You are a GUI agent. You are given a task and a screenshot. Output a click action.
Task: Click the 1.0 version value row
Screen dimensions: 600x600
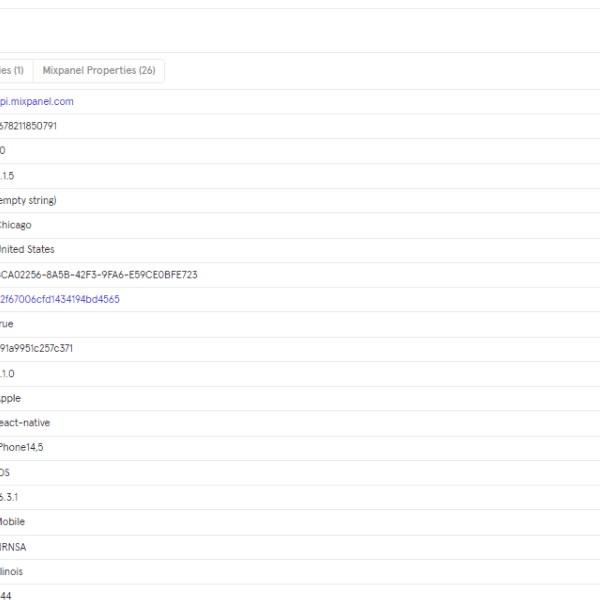coord(8,373)
